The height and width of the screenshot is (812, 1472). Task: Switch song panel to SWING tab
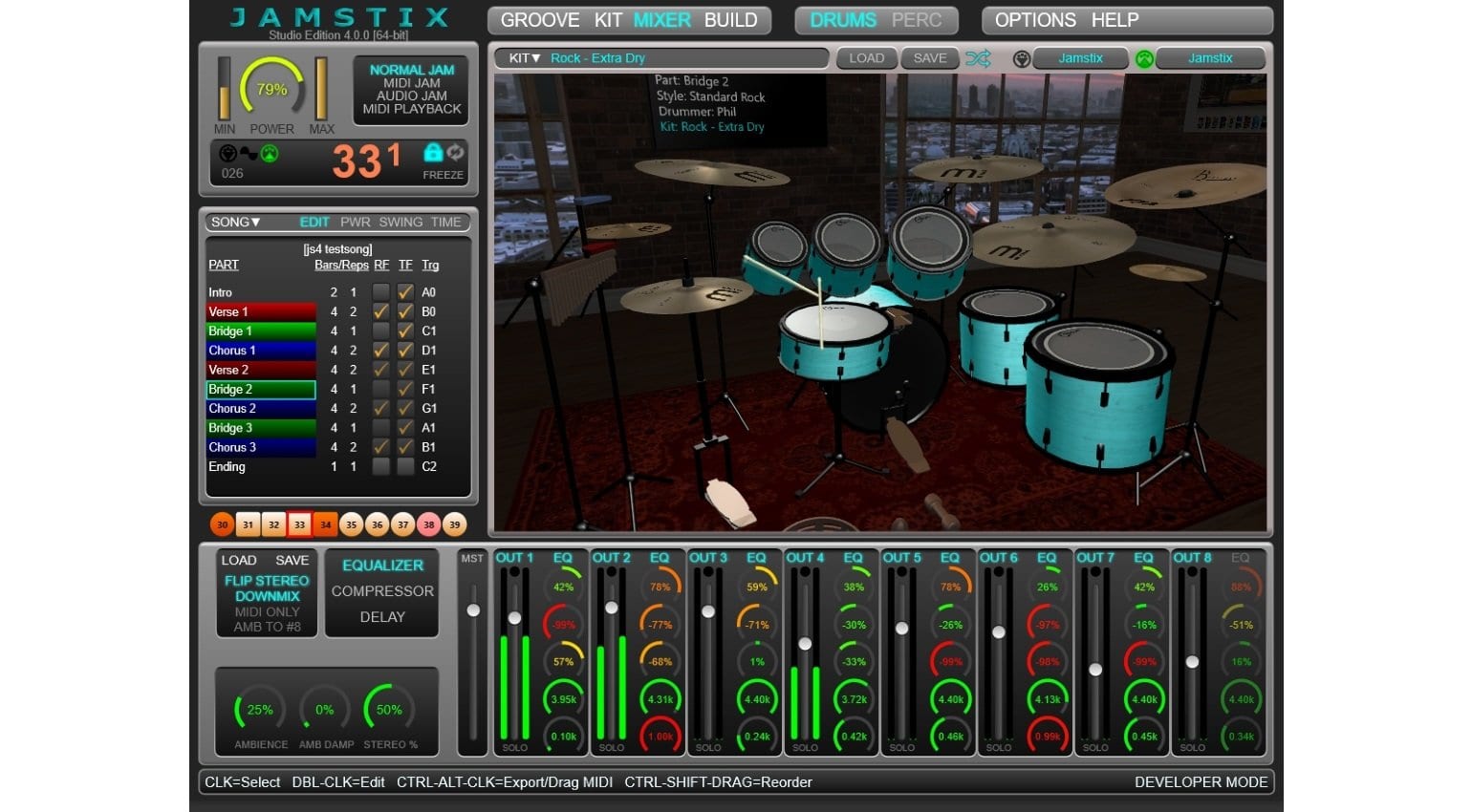(400, 222)
